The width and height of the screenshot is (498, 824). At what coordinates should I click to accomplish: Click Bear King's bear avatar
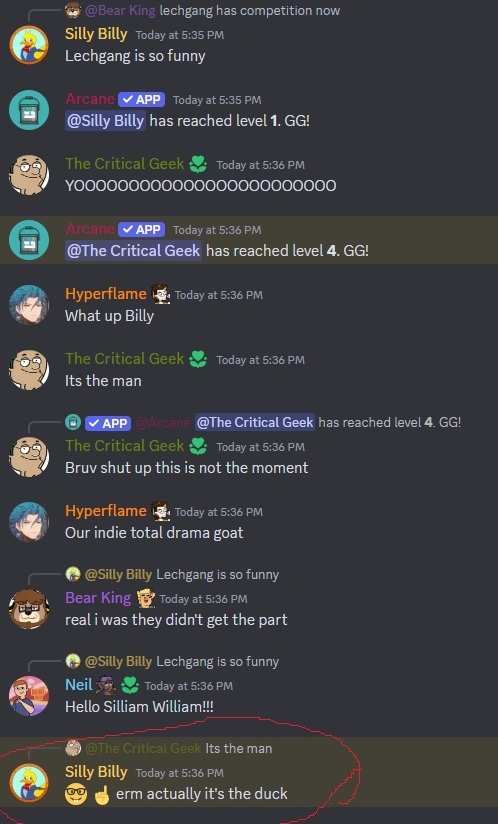point(29,609)
